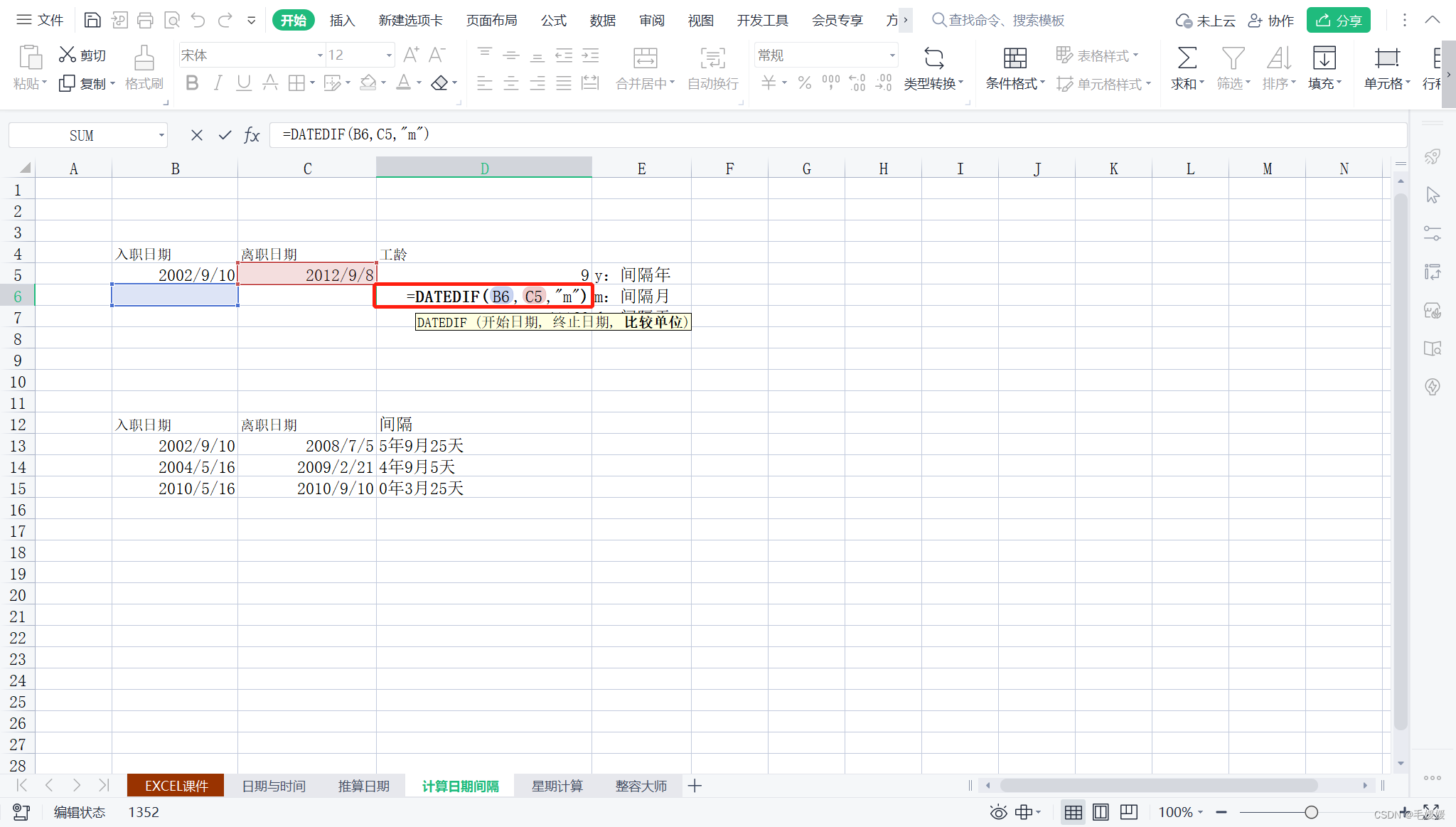Click the Type Conversion (类型转换) icon

pos(933,58)
